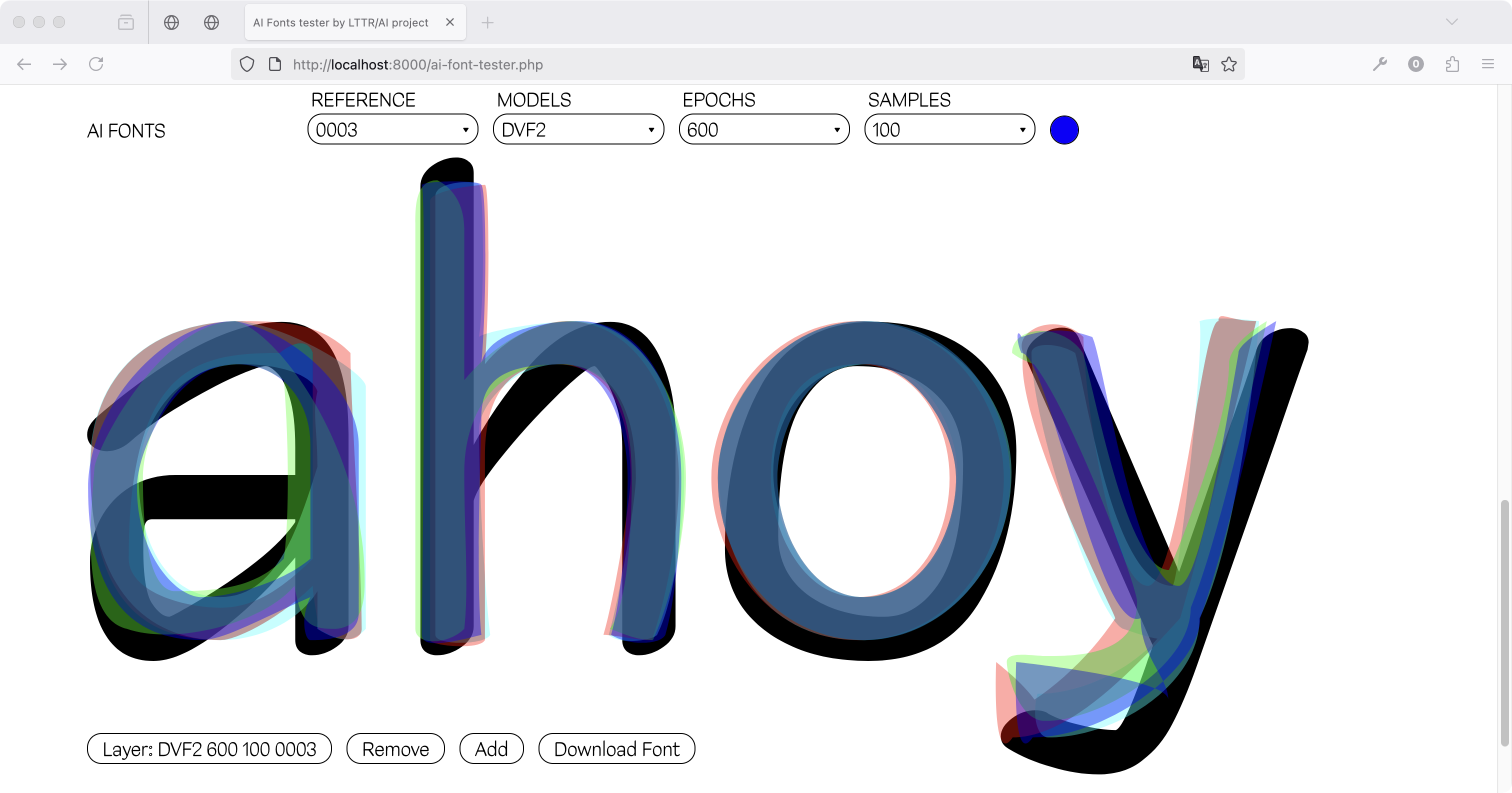Open the EPOCHS dropdown showing 600
This screenshot has height=793, width=1512.
pos(764,129)
